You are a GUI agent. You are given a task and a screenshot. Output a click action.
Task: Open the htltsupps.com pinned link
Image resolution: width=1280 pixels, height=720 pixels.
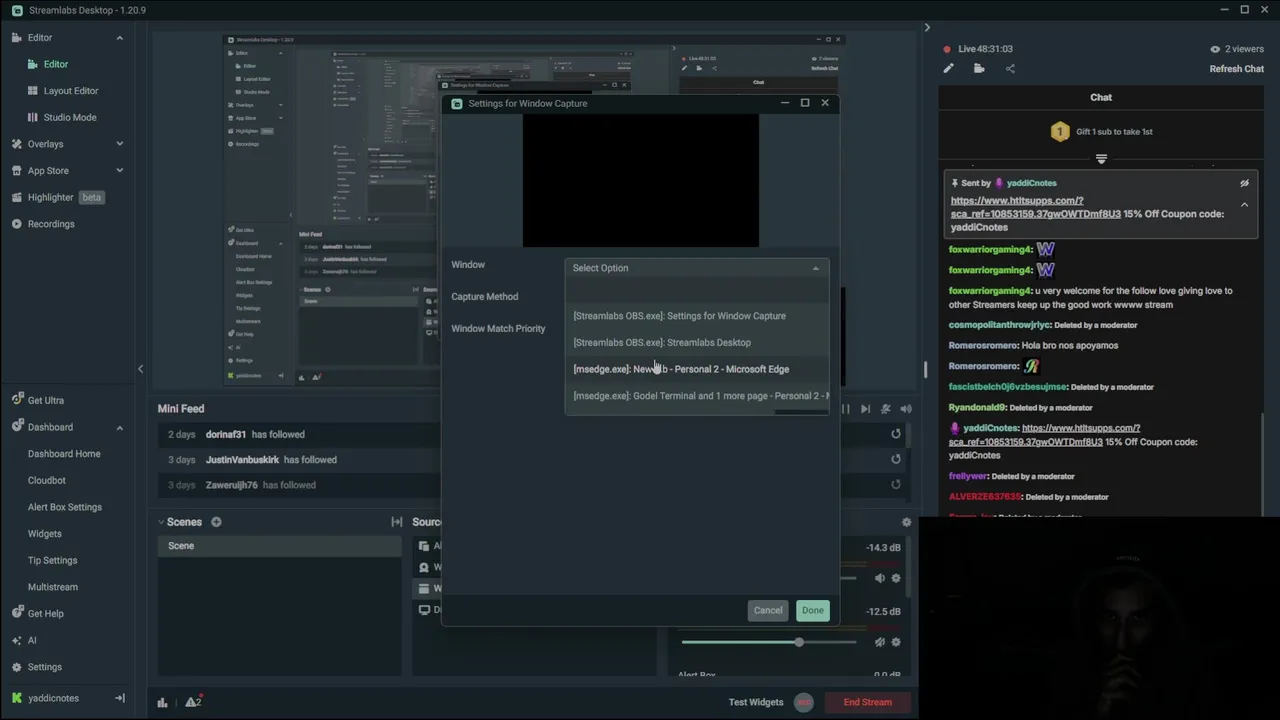tap(1037, 207)
